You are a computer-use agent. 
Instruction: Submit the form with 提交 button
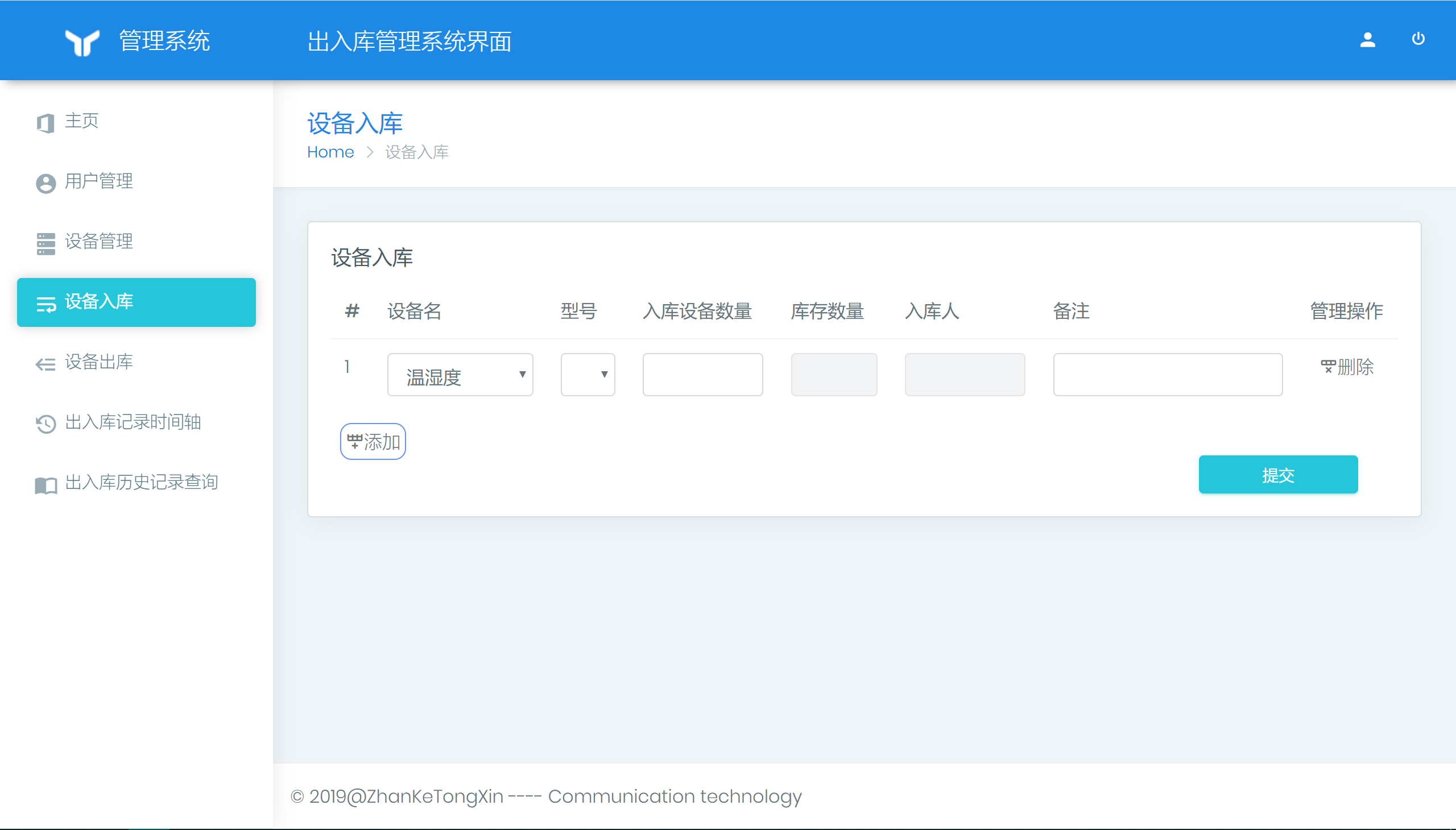coord(1278,475)
